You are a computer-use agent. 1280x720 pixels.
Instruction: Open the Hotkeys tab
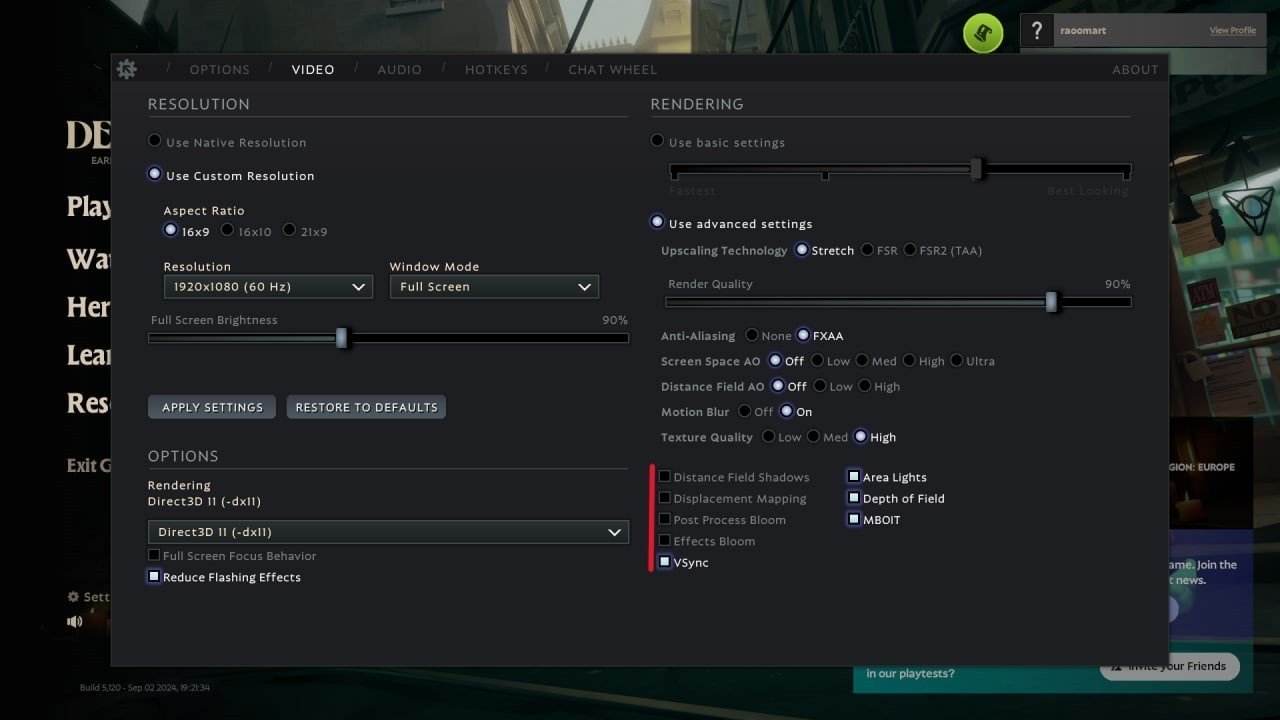coord(496,70)
